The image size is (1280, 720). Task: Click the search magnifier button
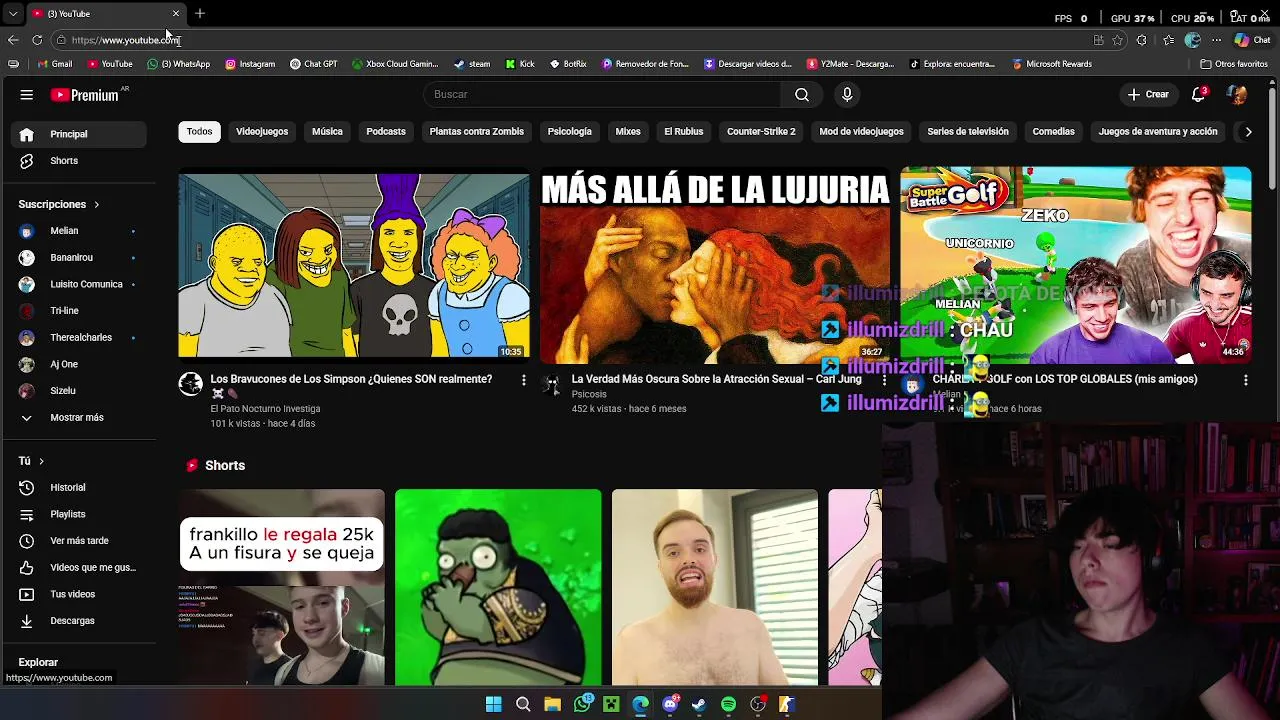click(x=802, y=94)
